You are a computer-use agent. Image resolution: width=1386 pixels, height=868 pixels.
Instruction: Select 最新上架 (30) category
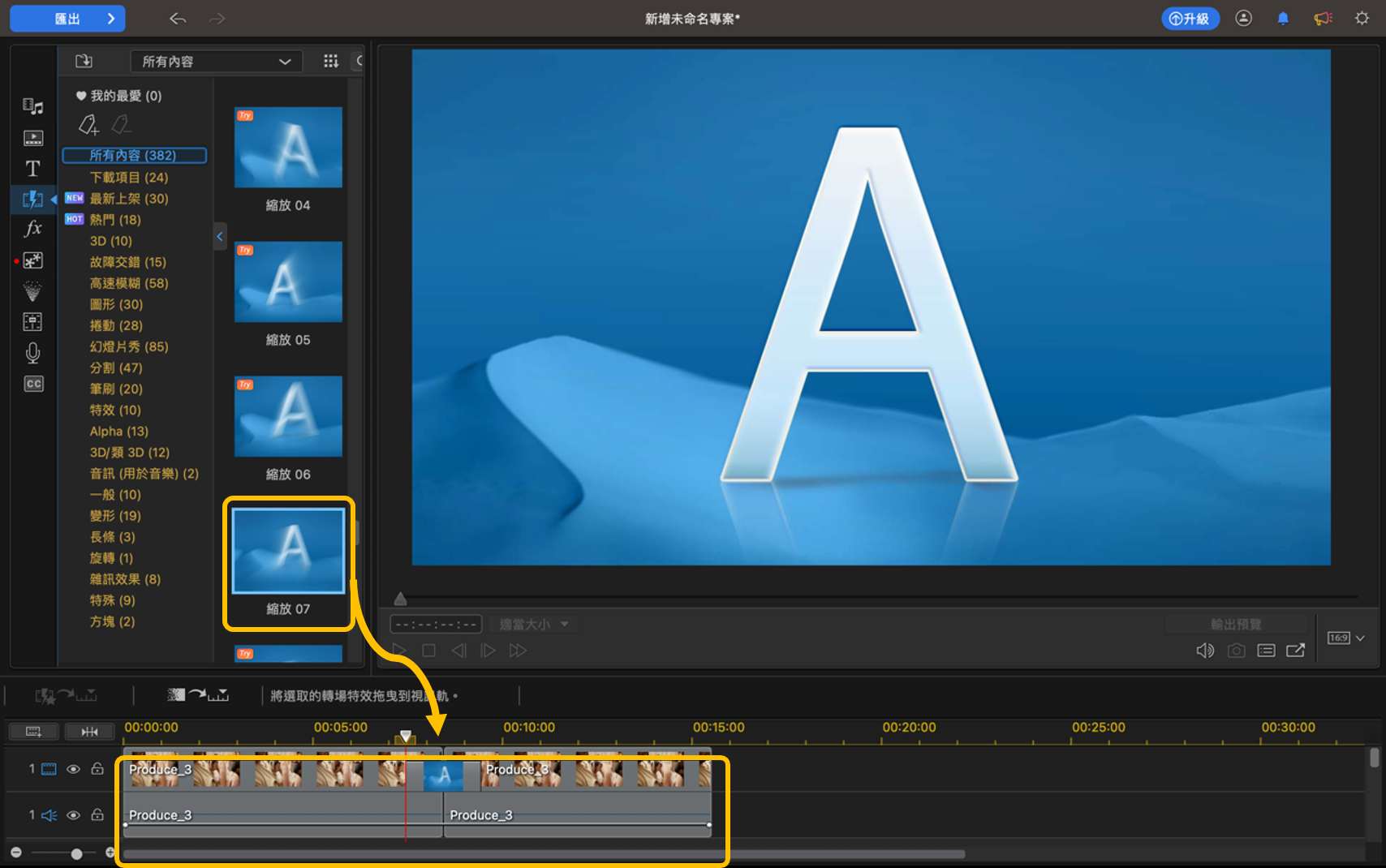click(x=129, y=198)
